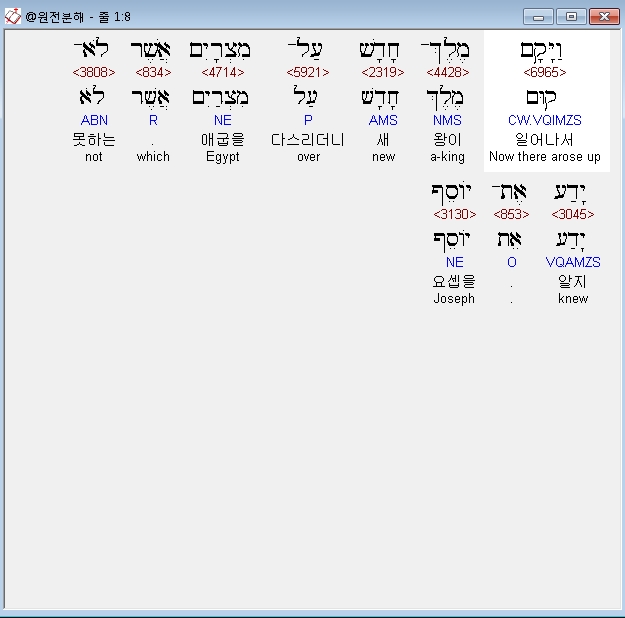Click the English gloss 'new'
The height and width of the screenshot is (618, 625).
pyautogui.click(x=383, y=157)
